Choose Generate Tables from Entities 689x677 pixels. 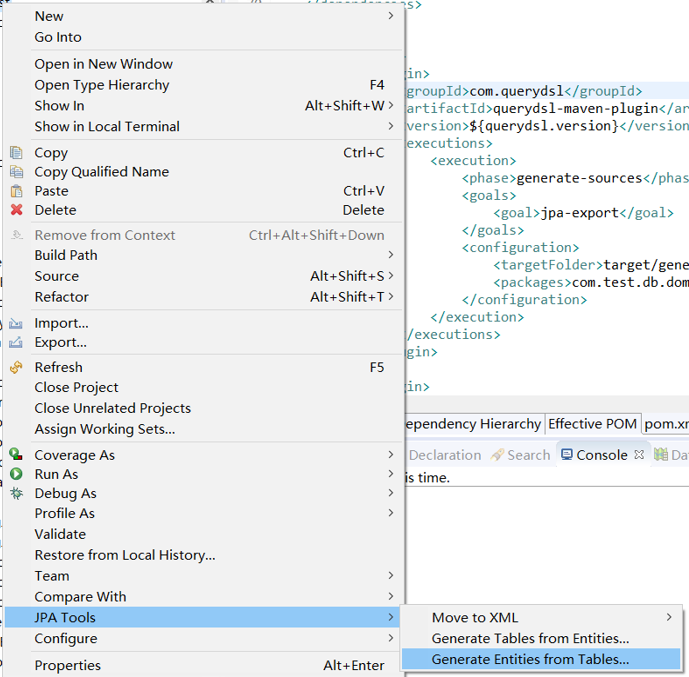[x=530, y=638]
